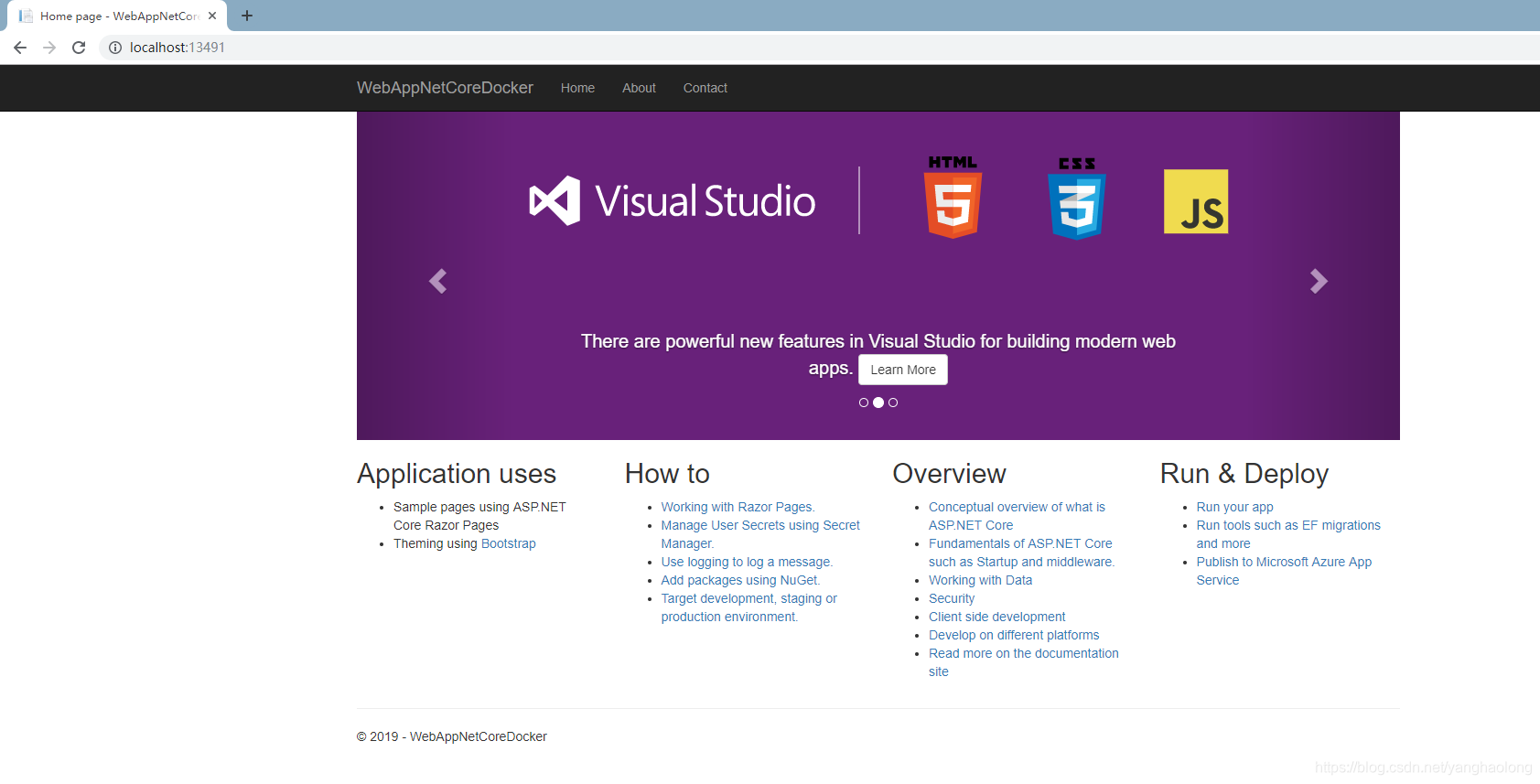Open the Bootstrap theming link

(x=509, y=543)
